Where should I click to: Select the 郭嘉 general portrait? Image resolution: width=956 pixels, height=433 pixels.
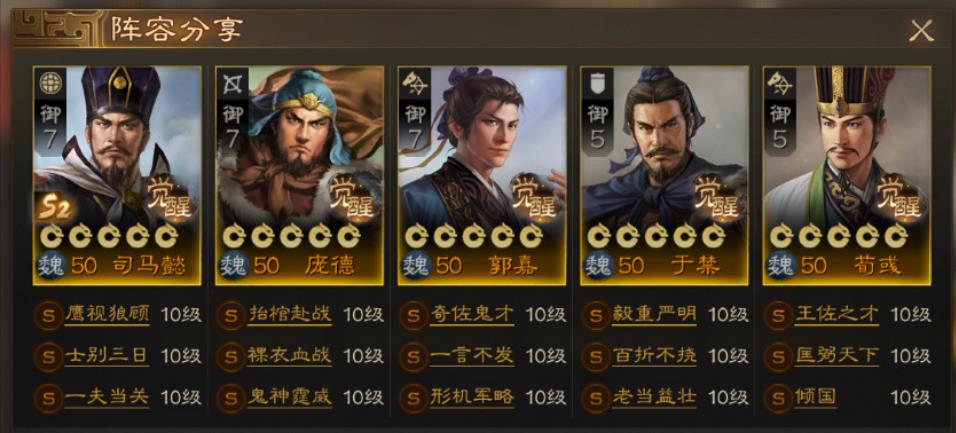pos(482,176)
